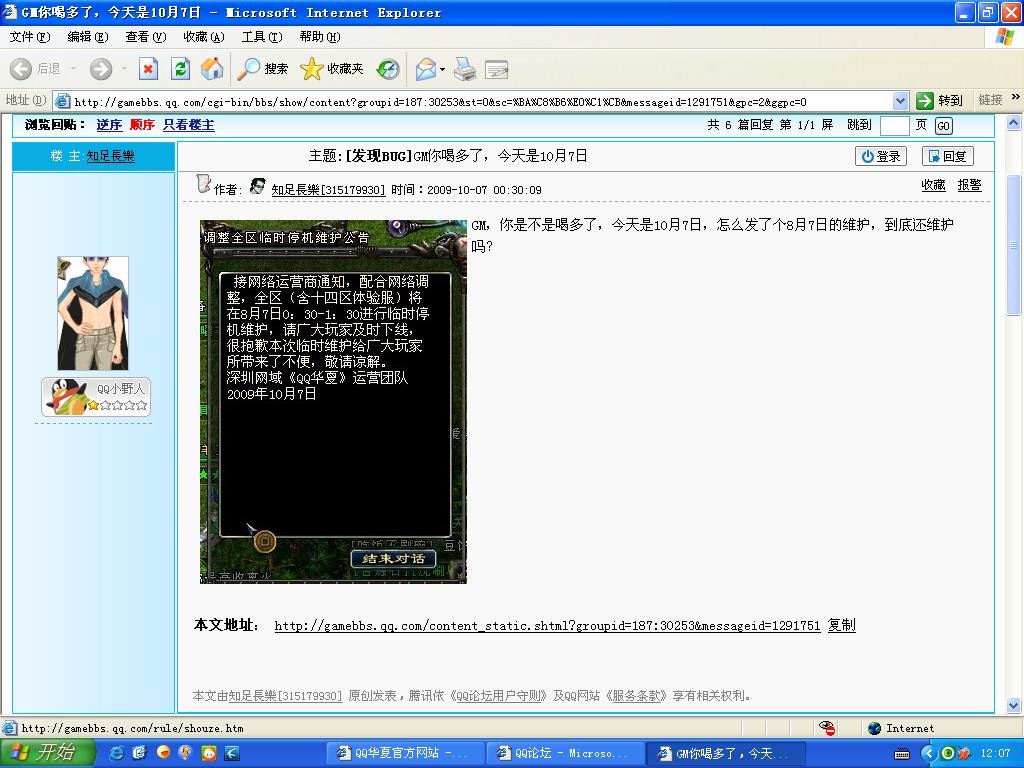This screenshot has width=1024, height=768.
Task: Click the 报警 report link
Action: (x=969, y=185)
